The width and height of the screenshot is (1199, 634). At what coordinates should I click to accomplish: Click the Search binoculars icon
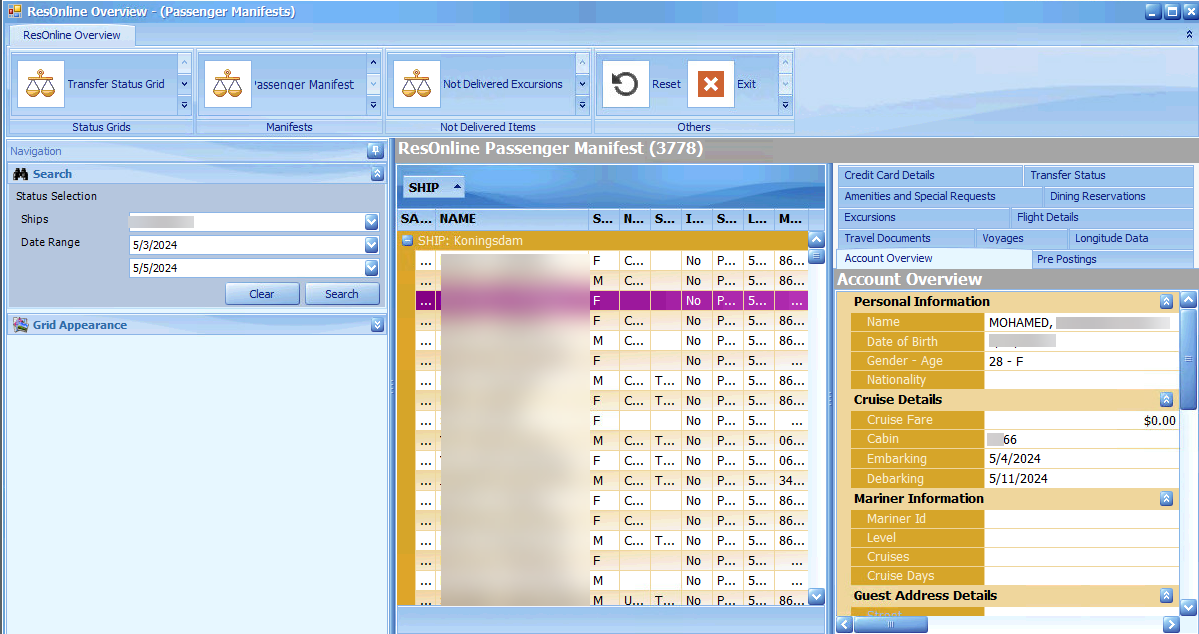click(21, 174)
